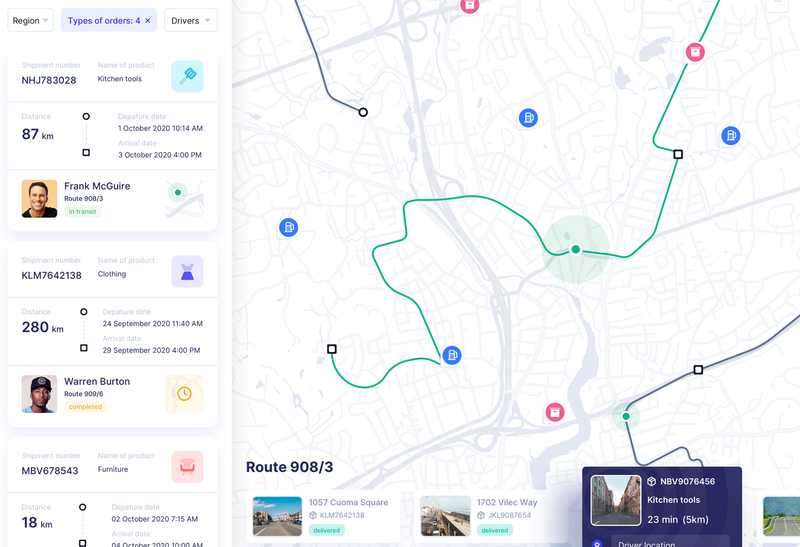Open Frank McGuire's live location map icon
The image size is (800, 547).
[x=184, y=198]
